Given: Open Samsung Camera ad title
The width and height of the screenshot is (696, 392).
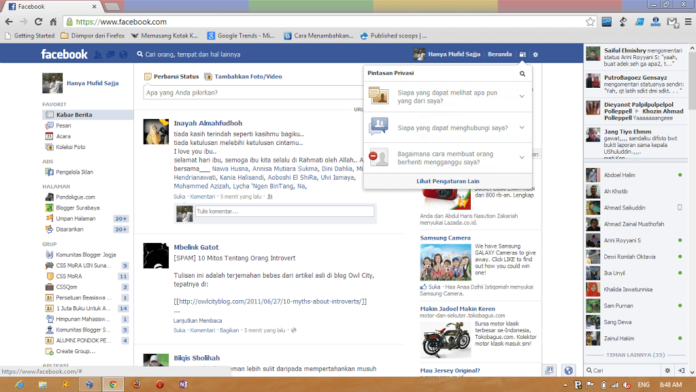Looking at the screenshot, I should 445,238.
